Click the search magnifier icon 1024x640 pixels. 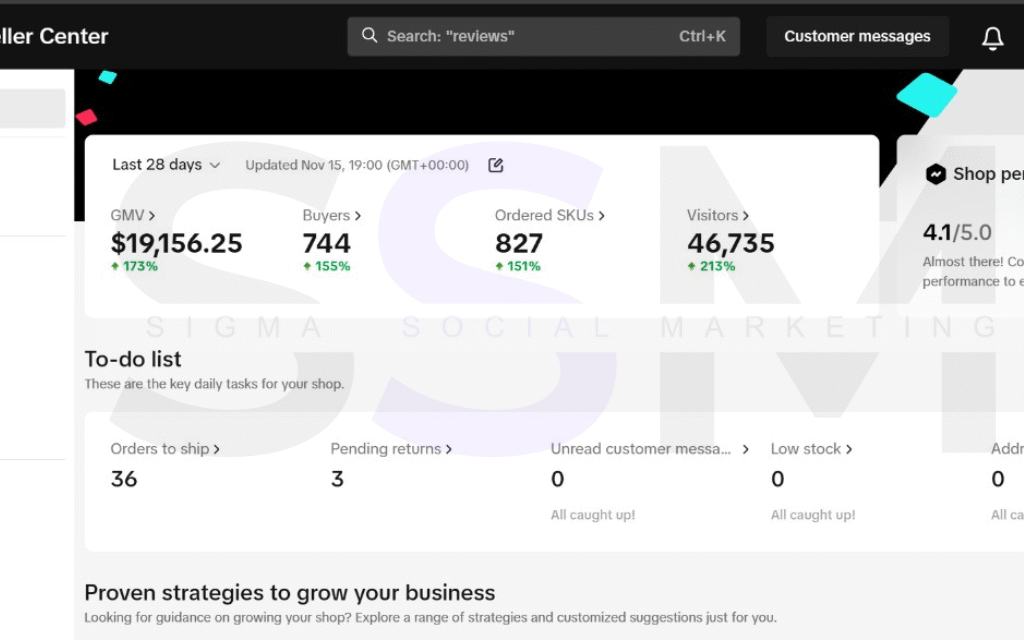[x=369, y=35]
